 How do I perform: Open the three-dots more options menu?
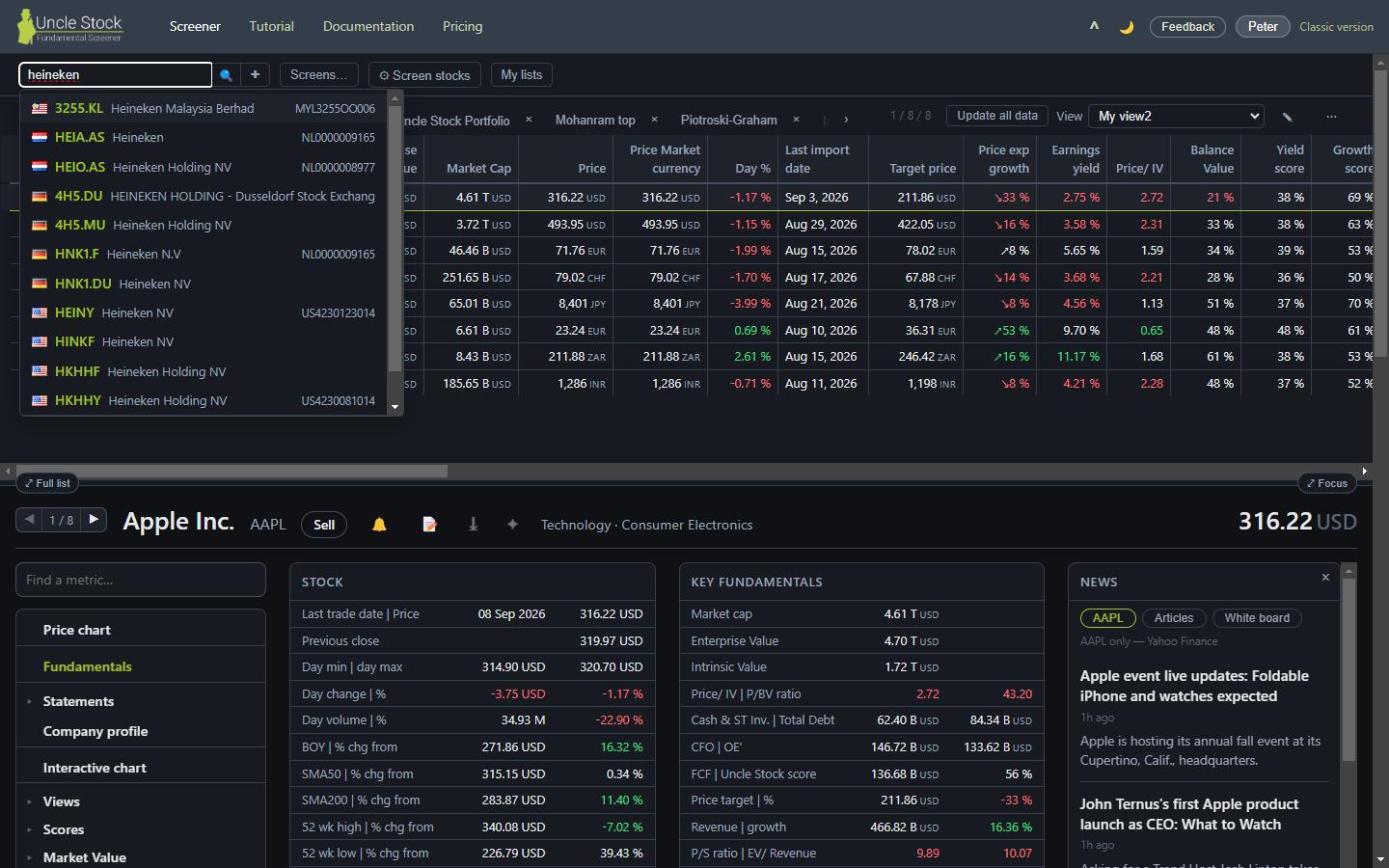point(1331,117)
